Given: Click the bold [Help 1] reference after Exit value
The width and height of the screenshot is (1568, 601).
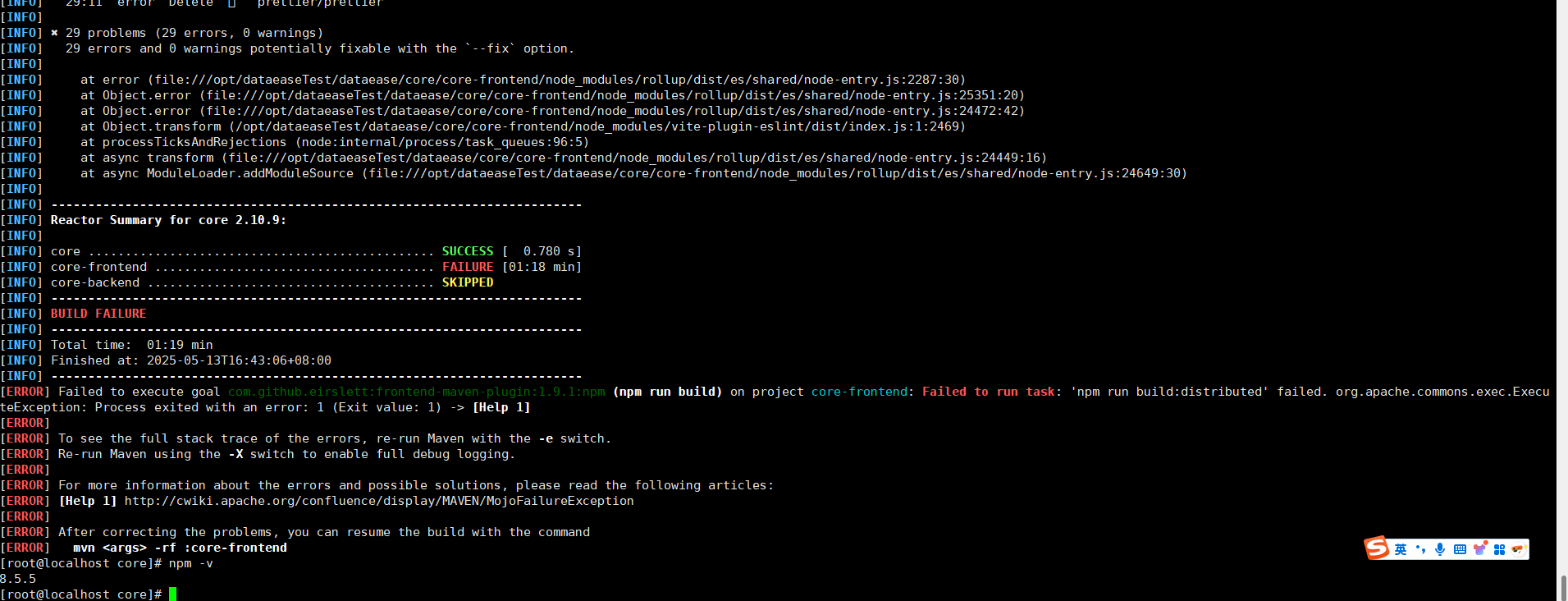Looking at the screenshot, I should [x=501, y=407].
